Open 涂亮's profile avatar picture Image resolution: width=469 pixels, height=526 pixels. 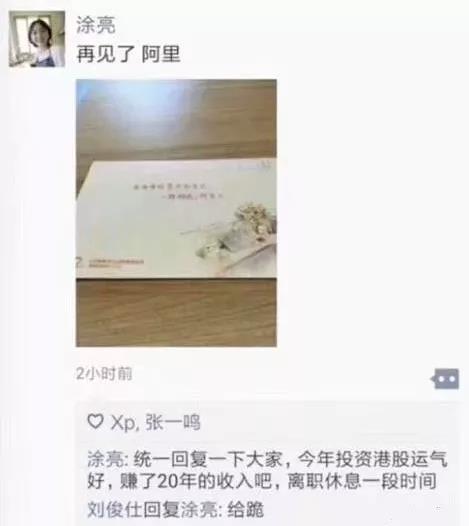pyautogui.click(x=37, y=39)
